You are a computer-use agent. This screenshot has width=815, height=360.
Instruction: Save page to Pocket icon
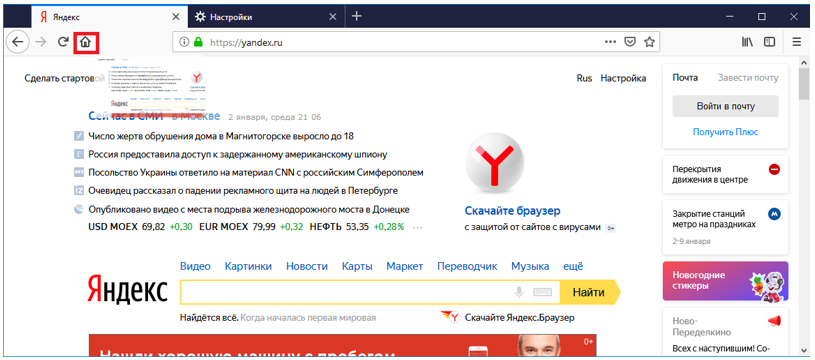629,43
